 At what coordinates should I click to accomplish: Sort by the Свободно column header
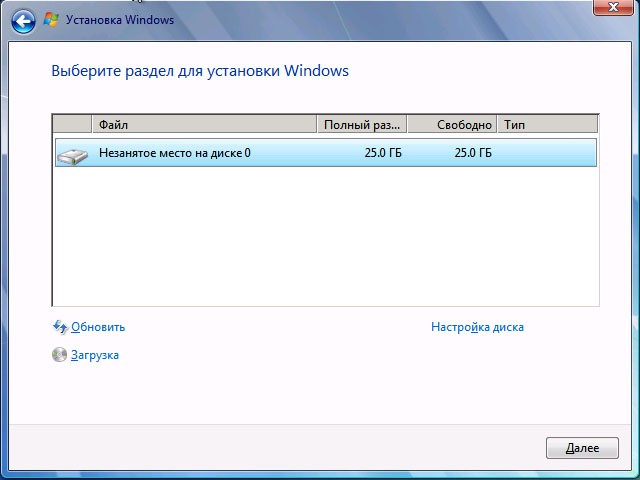tap(452, 124)
